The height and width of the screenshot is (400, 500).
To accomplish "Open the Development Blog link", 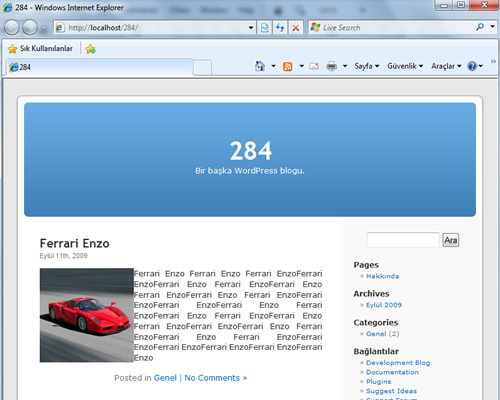I will pos(398,363).
